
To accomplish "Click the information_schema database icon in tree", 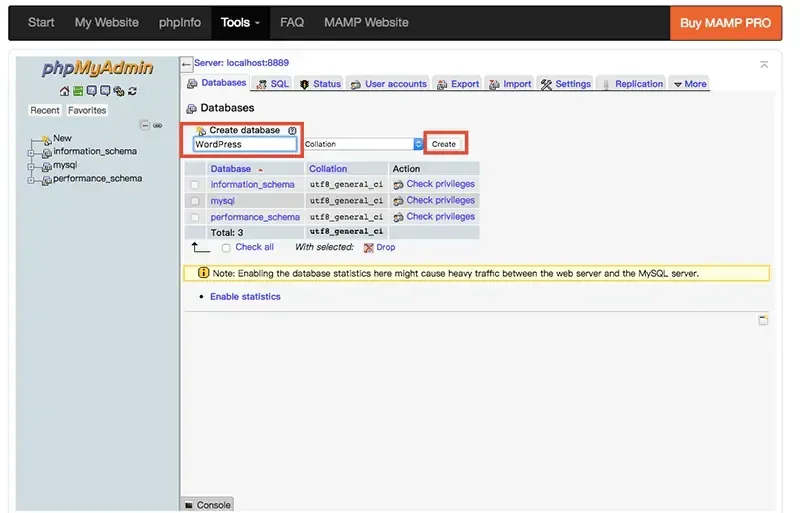I will [46, 153].
